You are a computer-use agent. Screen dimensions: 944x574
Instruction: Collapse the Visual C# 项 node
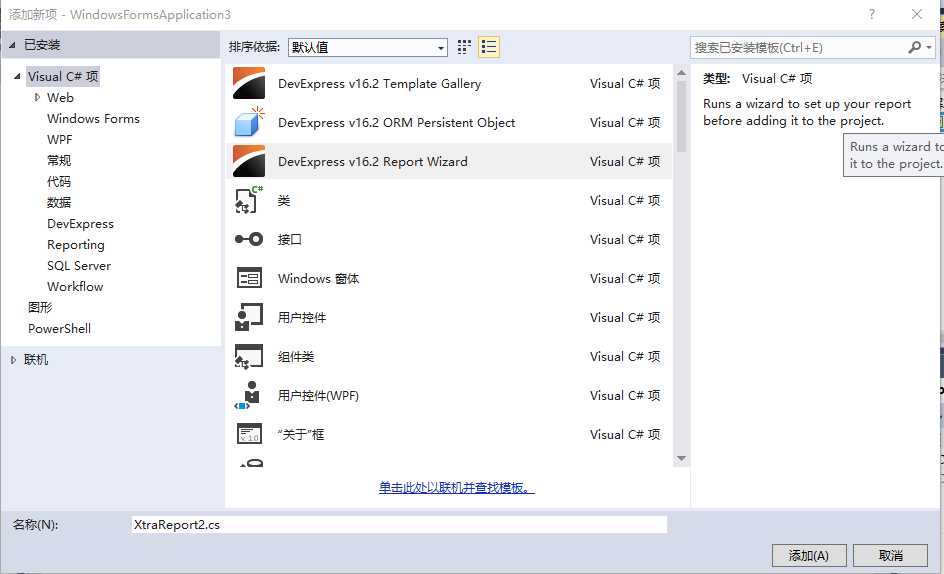point(17,76)
